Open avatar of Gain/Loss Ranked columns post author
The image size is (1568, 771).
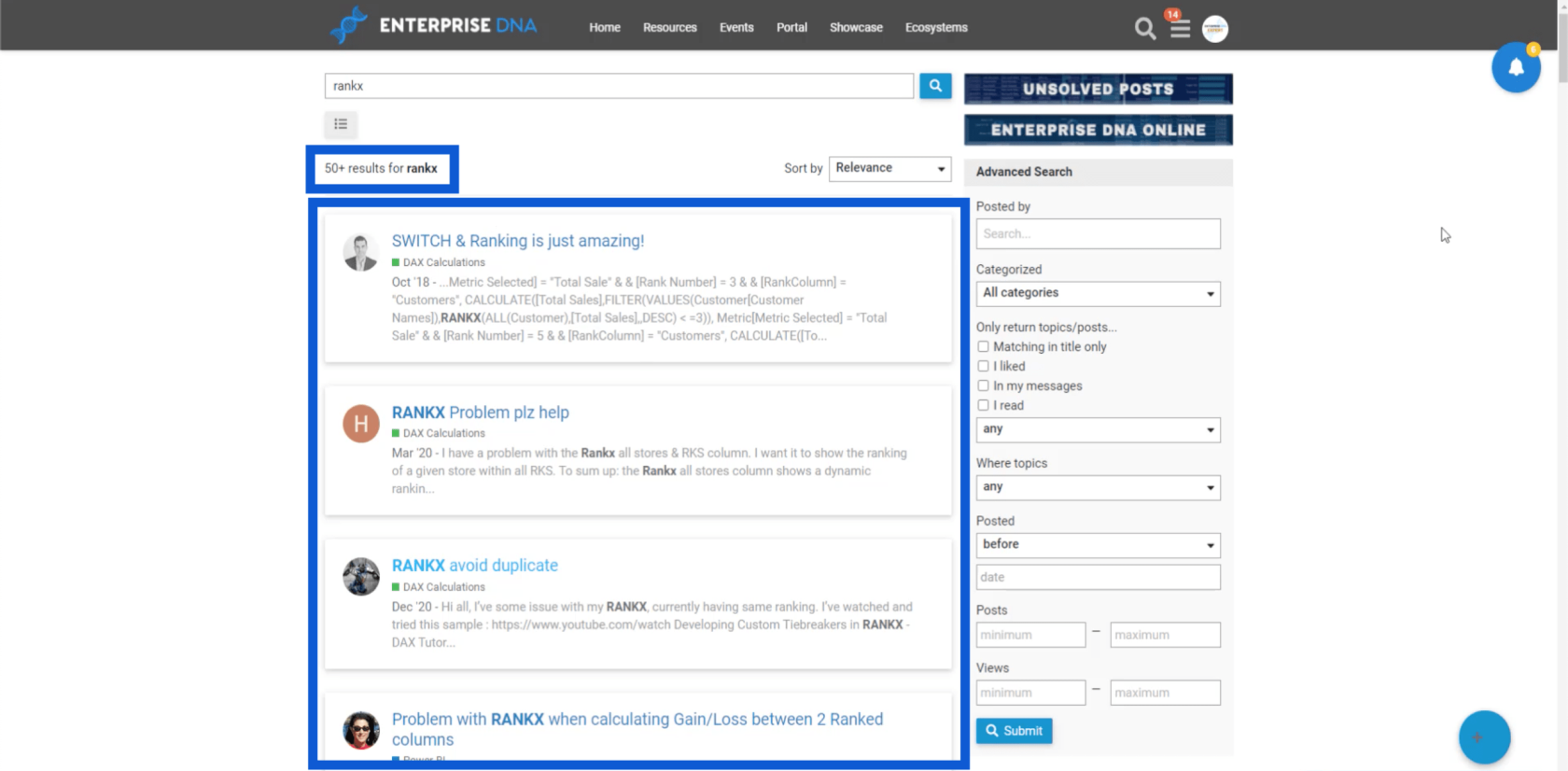[x=360, y=731]
